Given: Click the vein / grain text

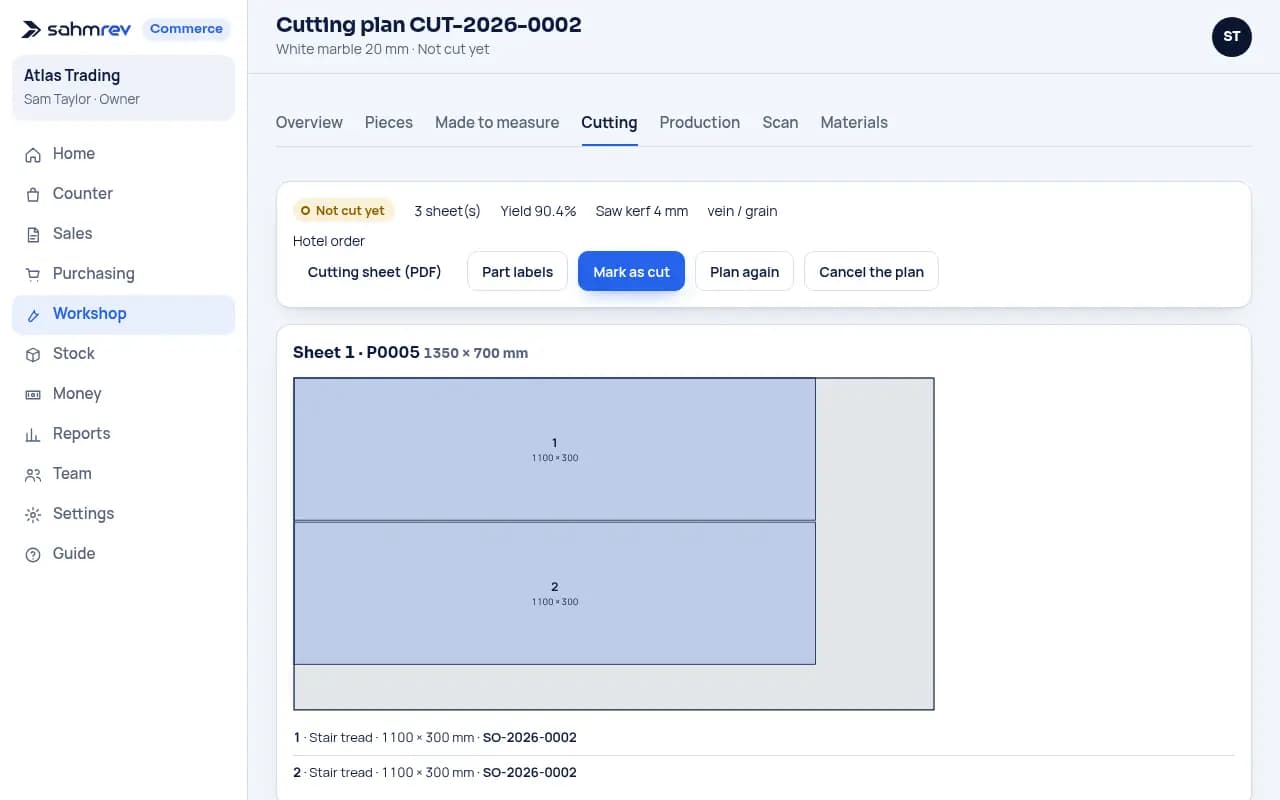Looking at the screenshot, I should click(742, 211).
